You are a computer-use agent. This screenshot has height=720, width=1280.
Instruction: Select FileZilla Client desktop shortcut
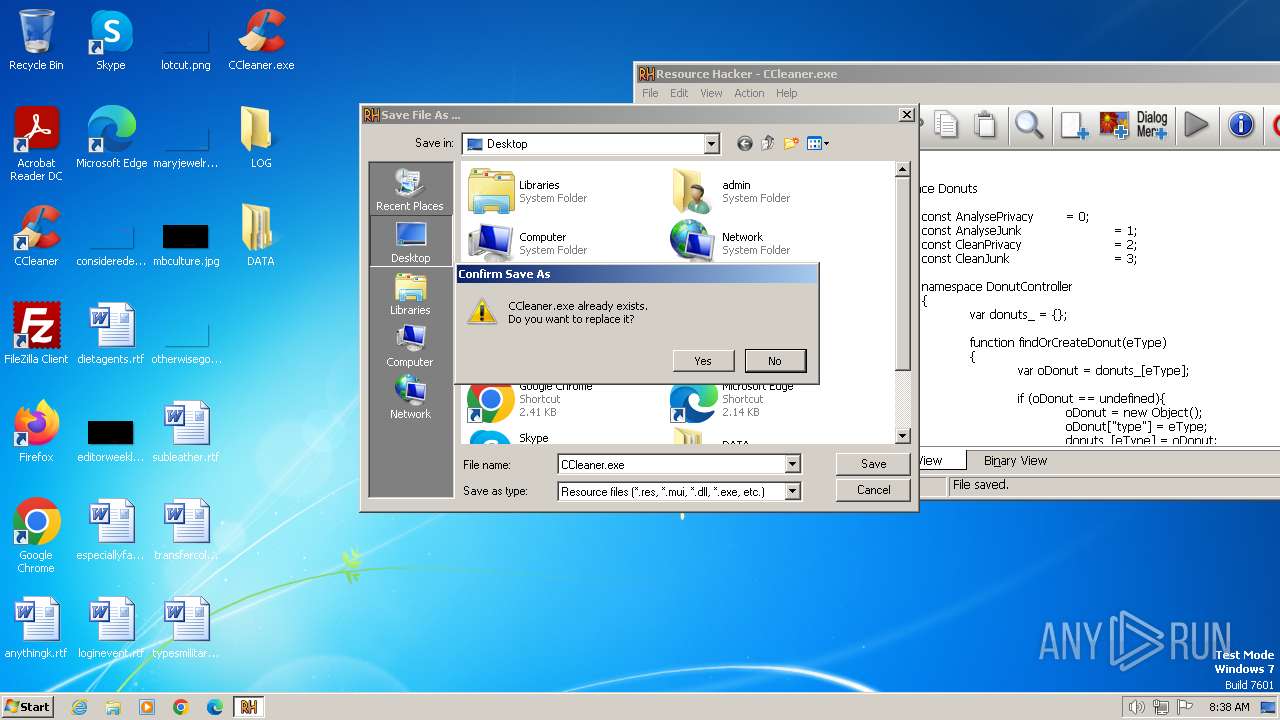pos(36,334)
